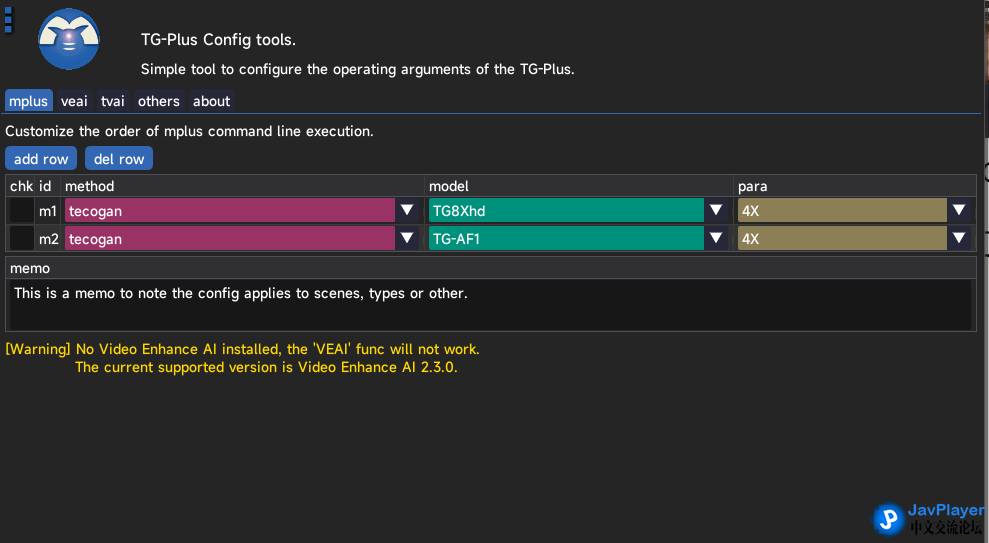Open the others tab
This screenshot has width=989, height=543.
pos(159,101)
